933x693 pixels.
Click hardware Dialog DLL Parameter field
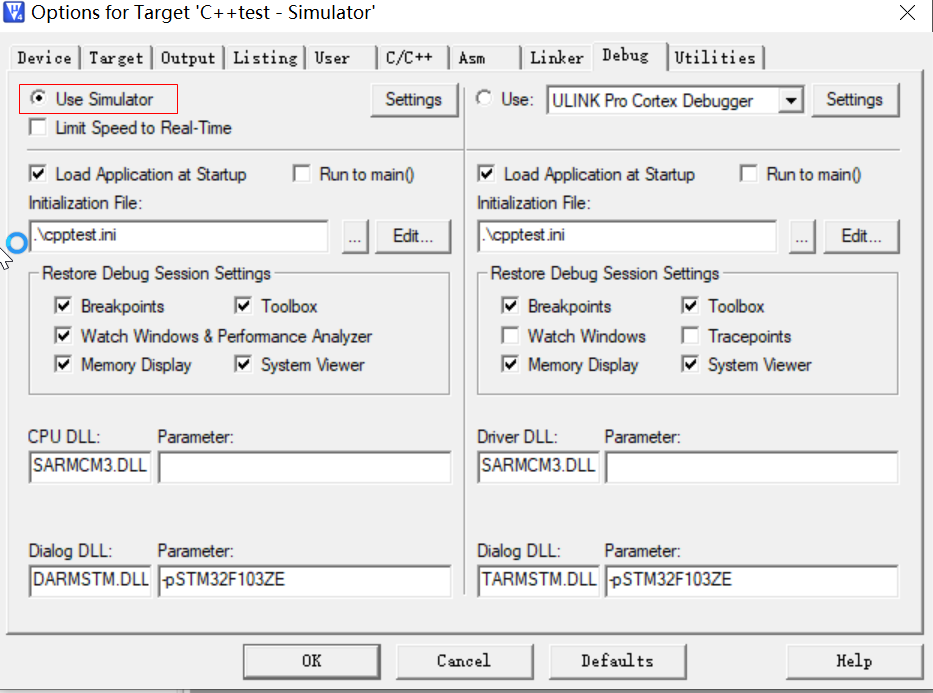click(752, 581)
